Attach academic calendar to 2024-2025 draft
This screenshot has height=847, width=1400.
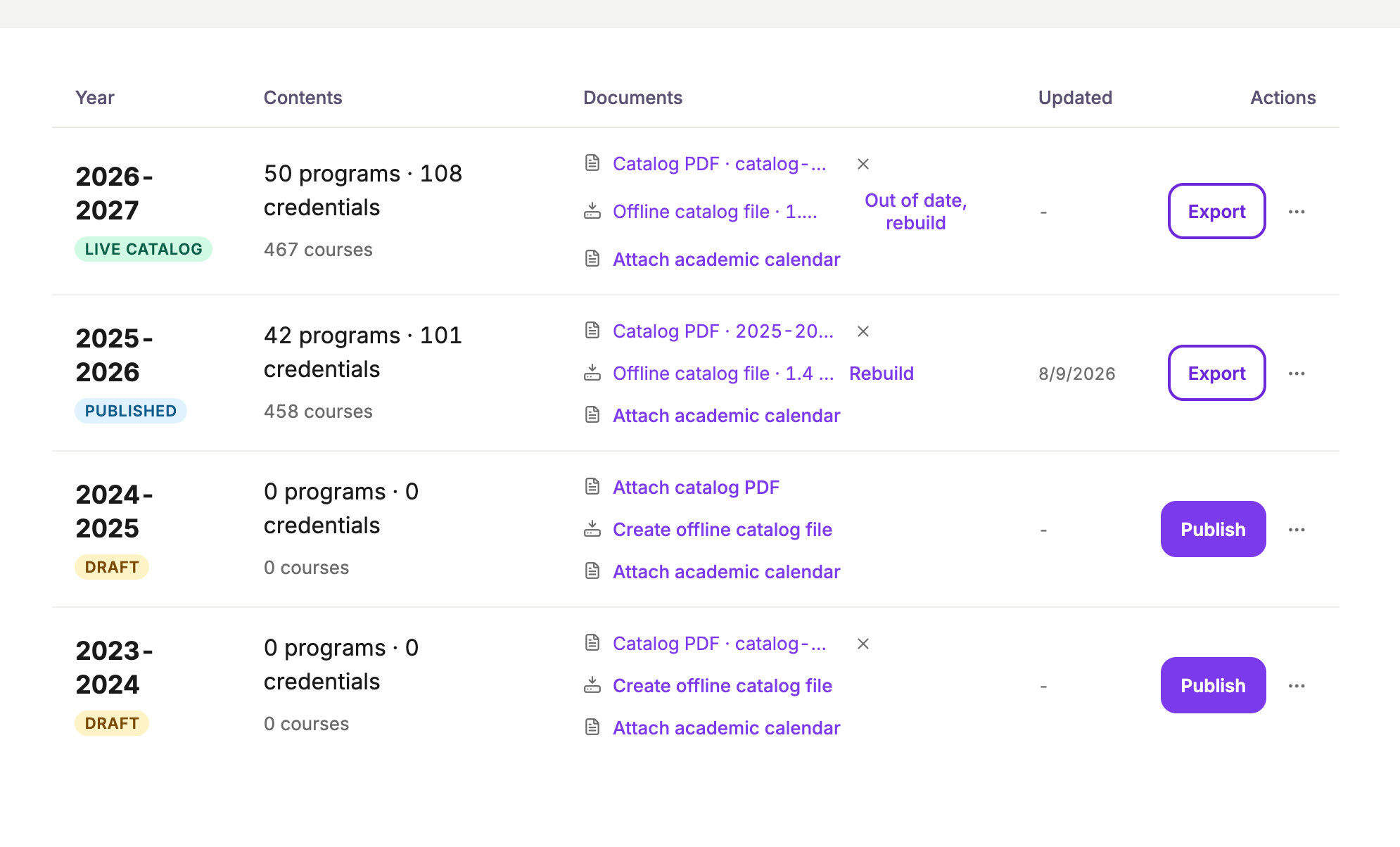[726, 572]
